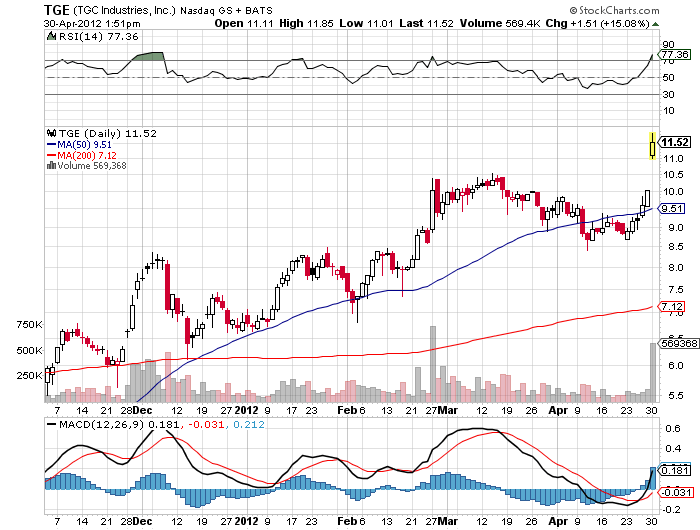Click the 77.36 RSI value tag

[675, 54]
